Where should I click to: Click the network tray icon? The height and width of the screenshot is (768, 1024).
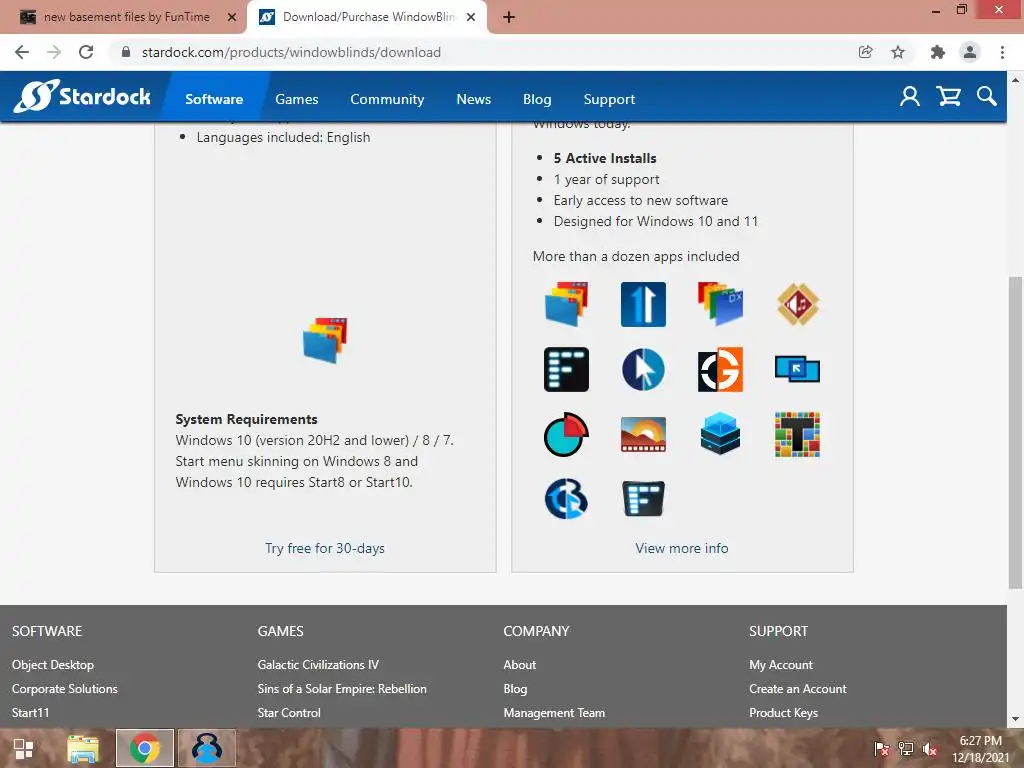[906, 749]
